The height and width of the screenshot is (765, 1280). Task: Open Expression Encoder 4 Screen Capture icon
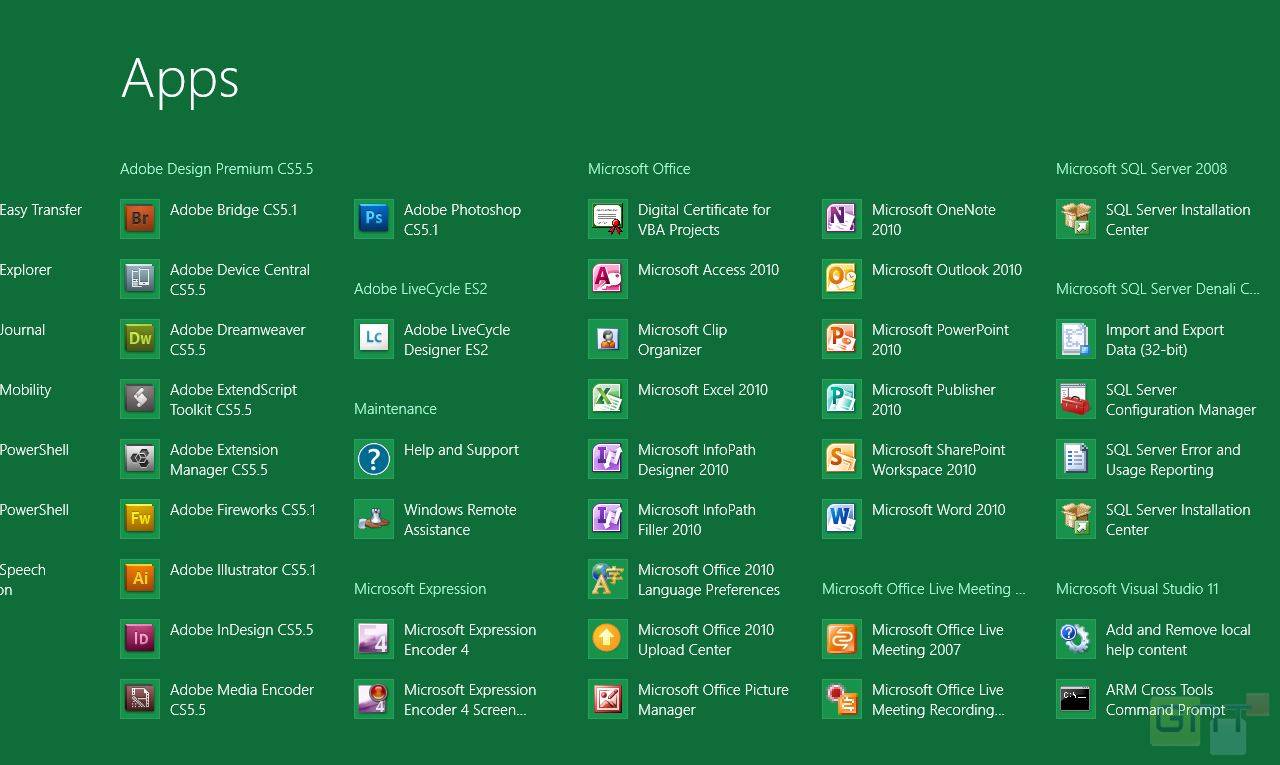point(374,699)
